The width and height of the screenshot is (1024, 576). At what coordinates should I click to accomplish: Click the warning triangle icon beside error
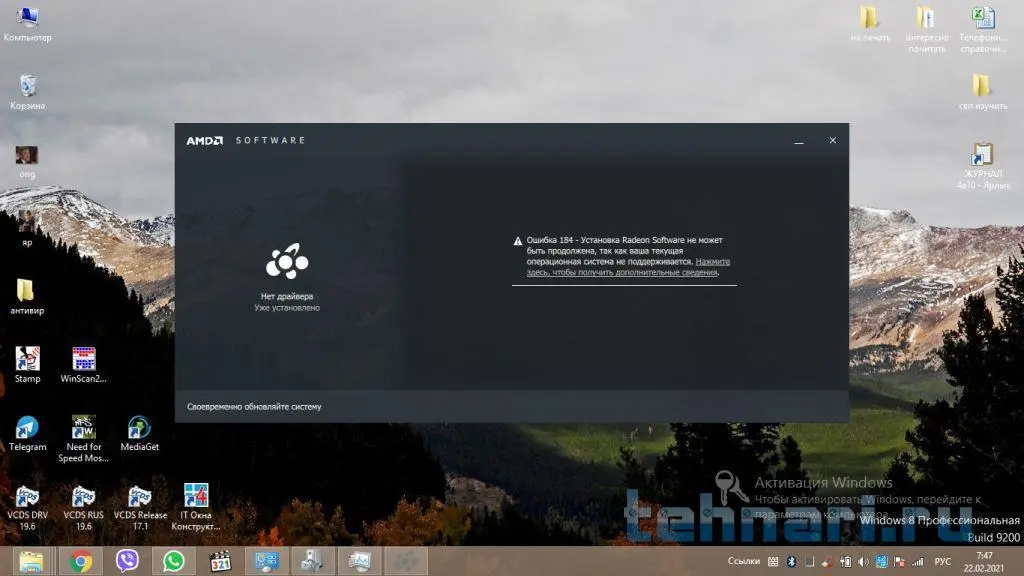[x=518, y=241]
